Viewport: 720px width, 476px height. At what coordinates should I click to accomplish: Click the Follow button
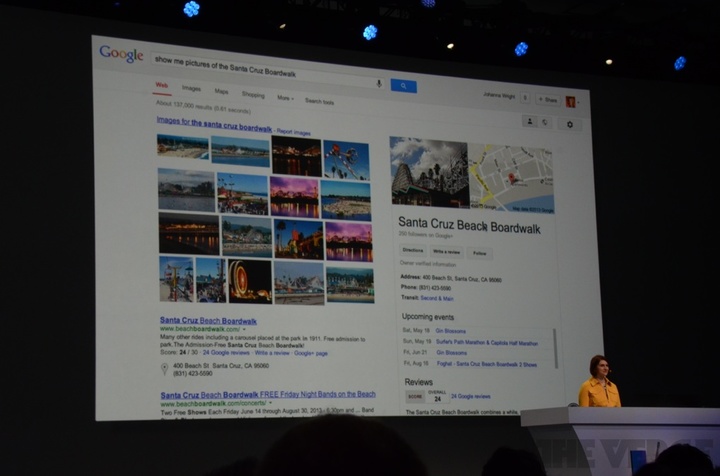click(x=479, y=253)
